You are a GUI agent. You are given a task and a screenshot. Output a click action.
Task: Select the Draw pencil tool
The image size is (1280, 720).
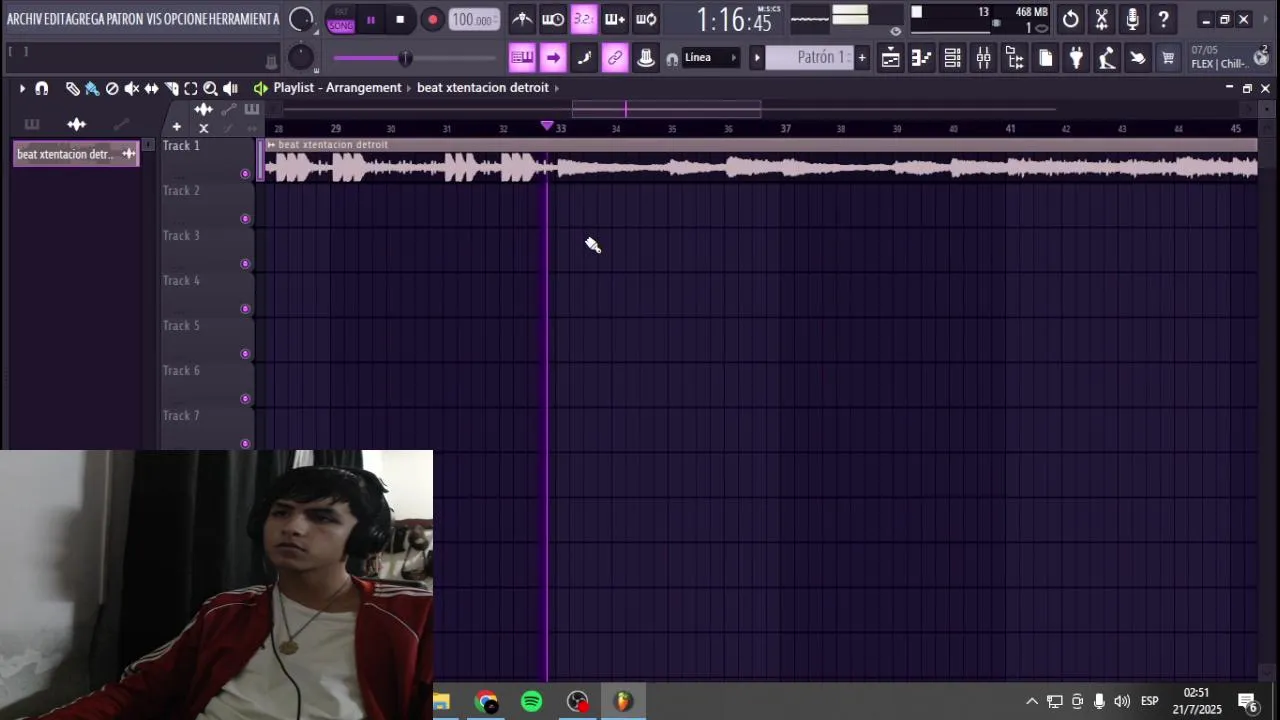72,88
